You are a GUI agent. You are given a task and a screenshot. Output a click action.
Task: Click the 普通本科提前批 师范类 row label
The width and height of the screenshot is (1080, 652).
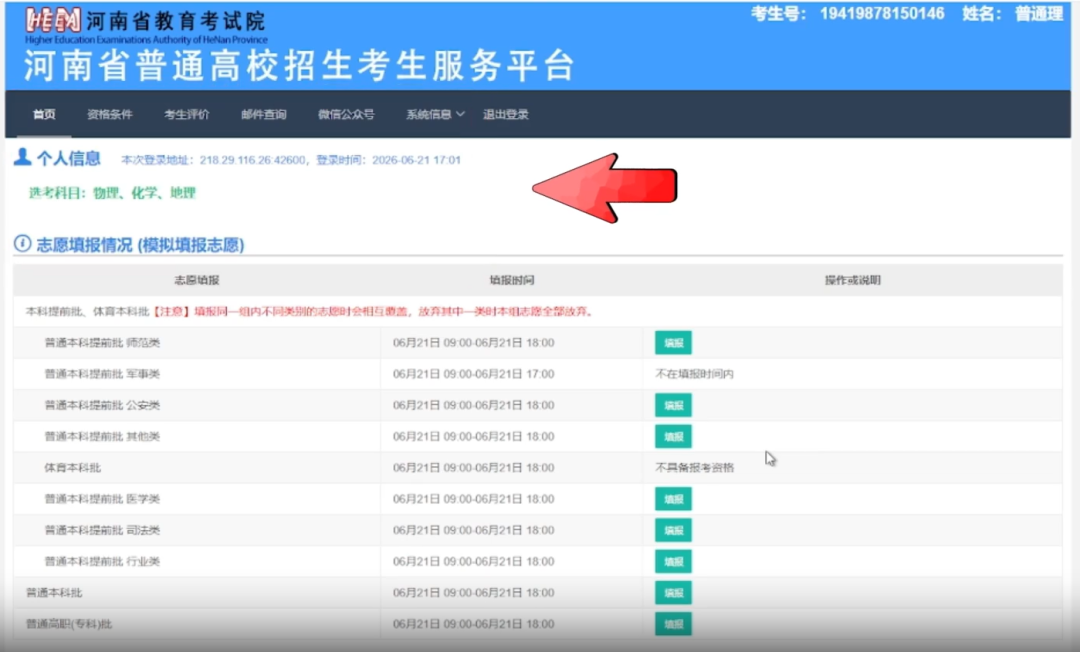click(x=102, y=343)
